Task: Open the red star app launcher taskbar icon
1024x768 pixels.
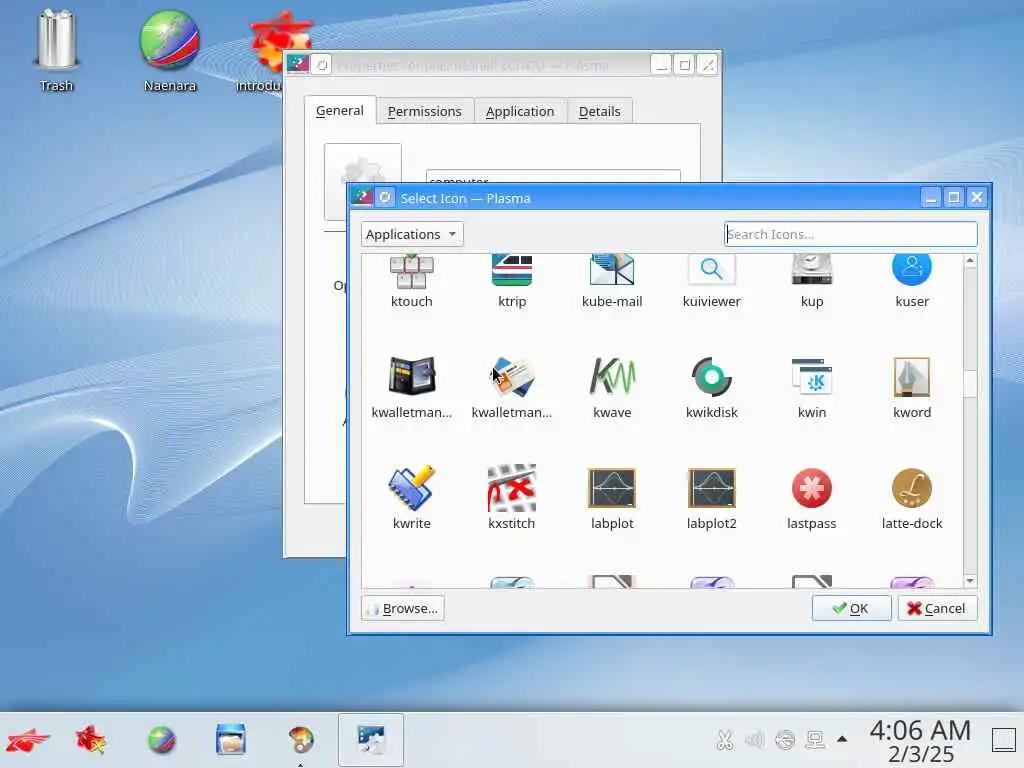Action: (91, 741)
